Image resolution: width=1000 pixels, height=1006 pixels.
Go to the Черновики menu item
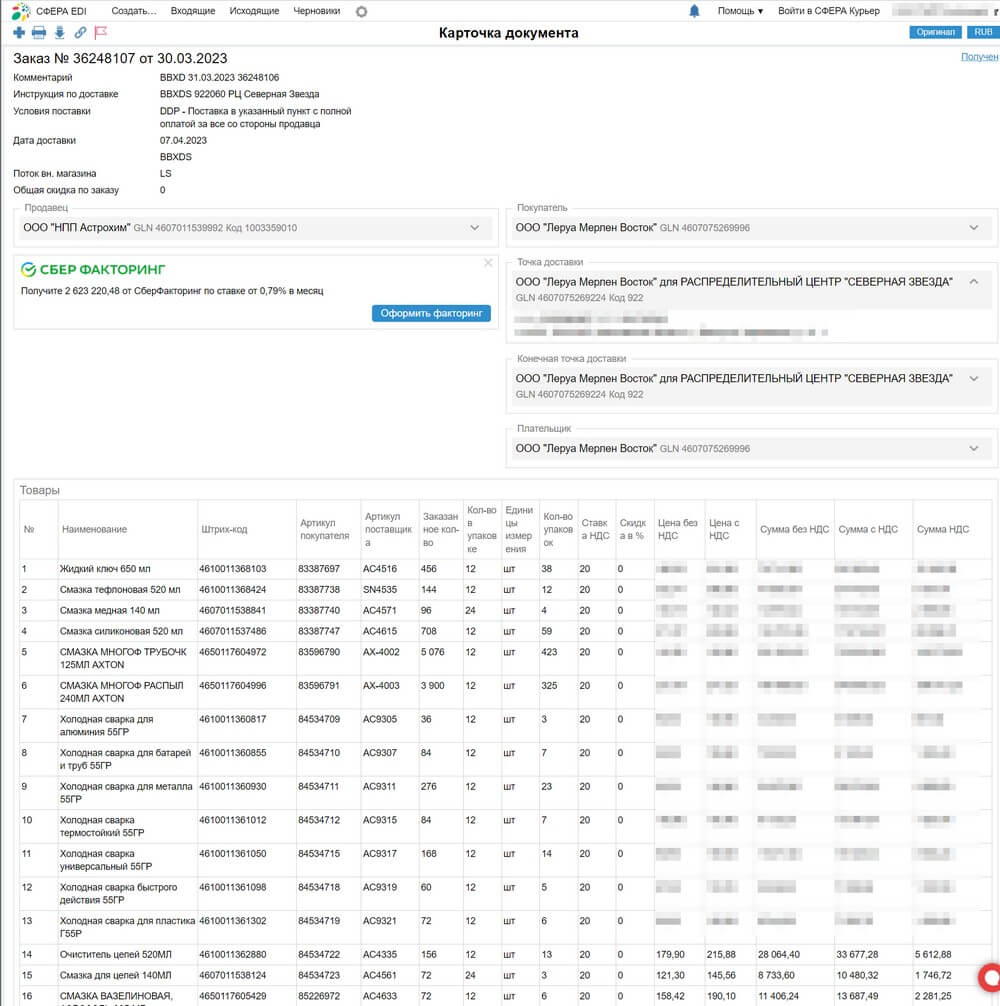pyautogui.click(x=316, y=11)
